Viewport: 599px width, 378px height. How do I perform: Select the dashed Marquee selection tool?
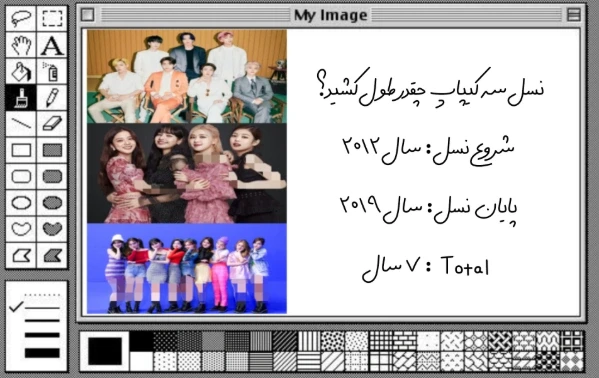pos(52,18)
